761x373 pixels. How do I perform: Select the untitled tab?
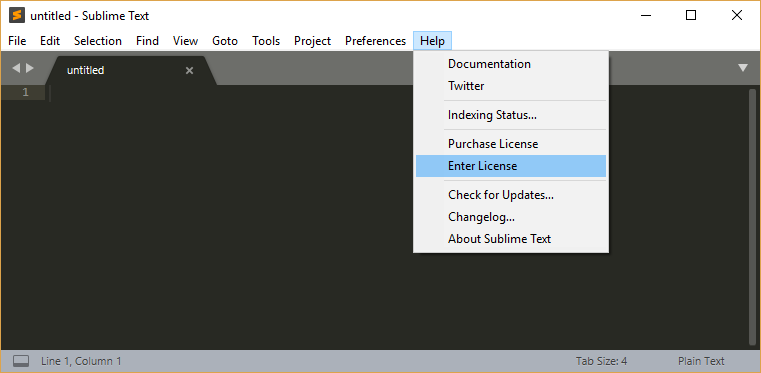pyautogui.click(x=131, y=70)
